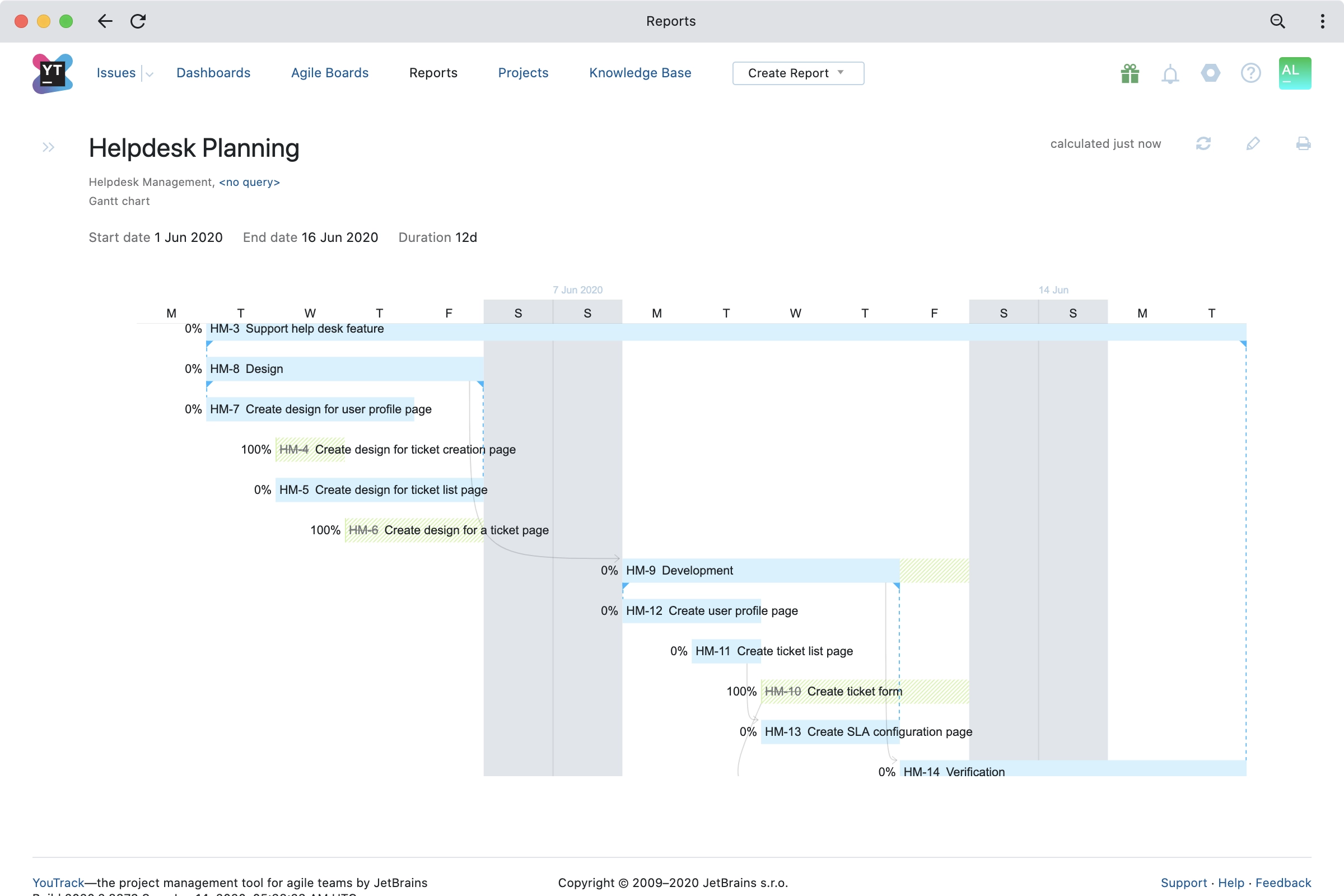Image resolution: width=1344 pixels, height=896 pixels.
Task: Open the Knowledge Base menu item
Action: (640, 73)
